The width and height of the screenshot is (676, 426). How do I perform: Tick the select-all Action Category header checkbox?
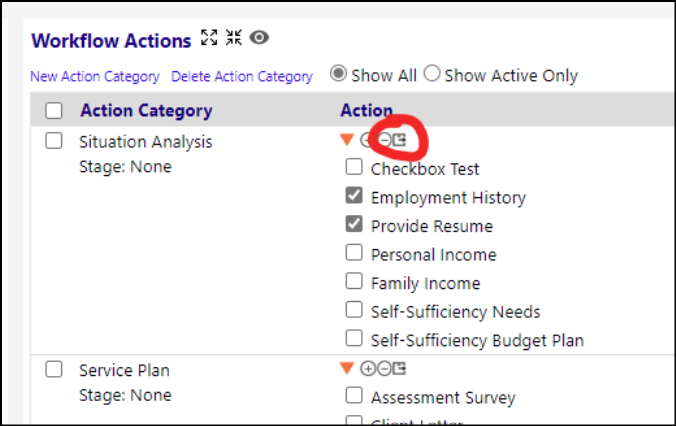click(54, 110)
